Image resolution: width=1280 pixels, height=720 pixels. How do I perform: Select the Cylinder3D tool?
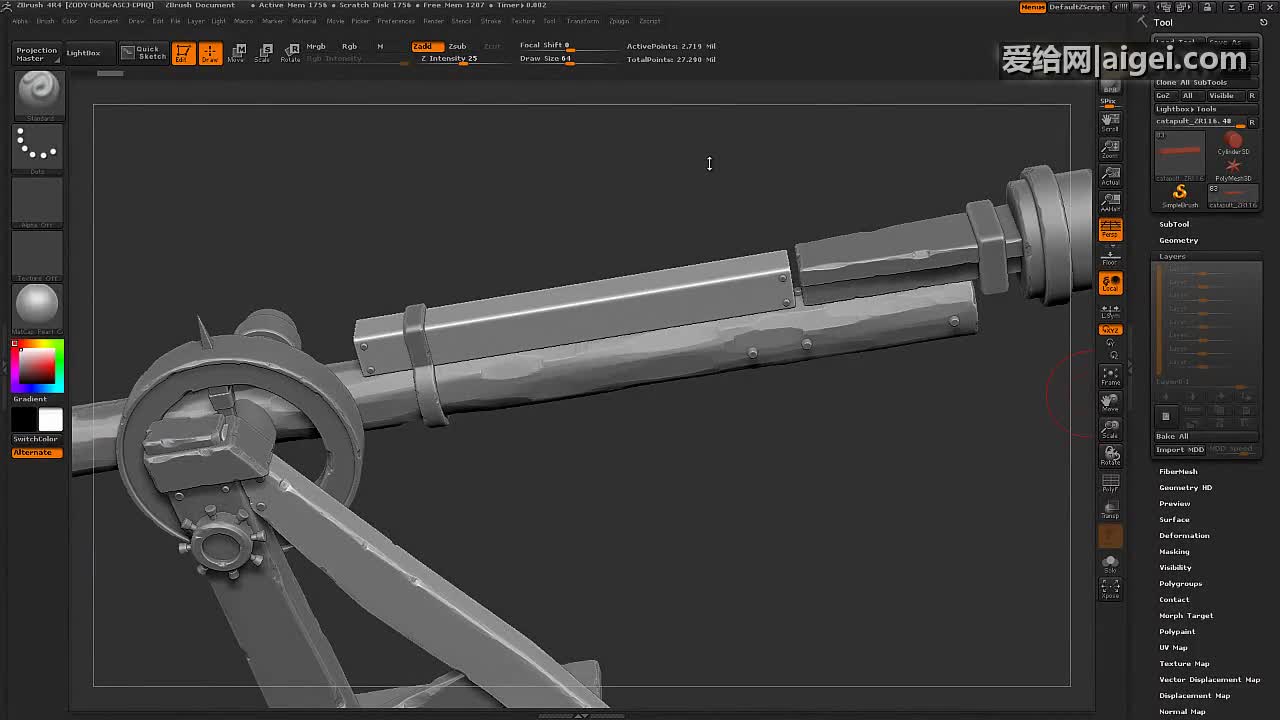[1233, 143]
